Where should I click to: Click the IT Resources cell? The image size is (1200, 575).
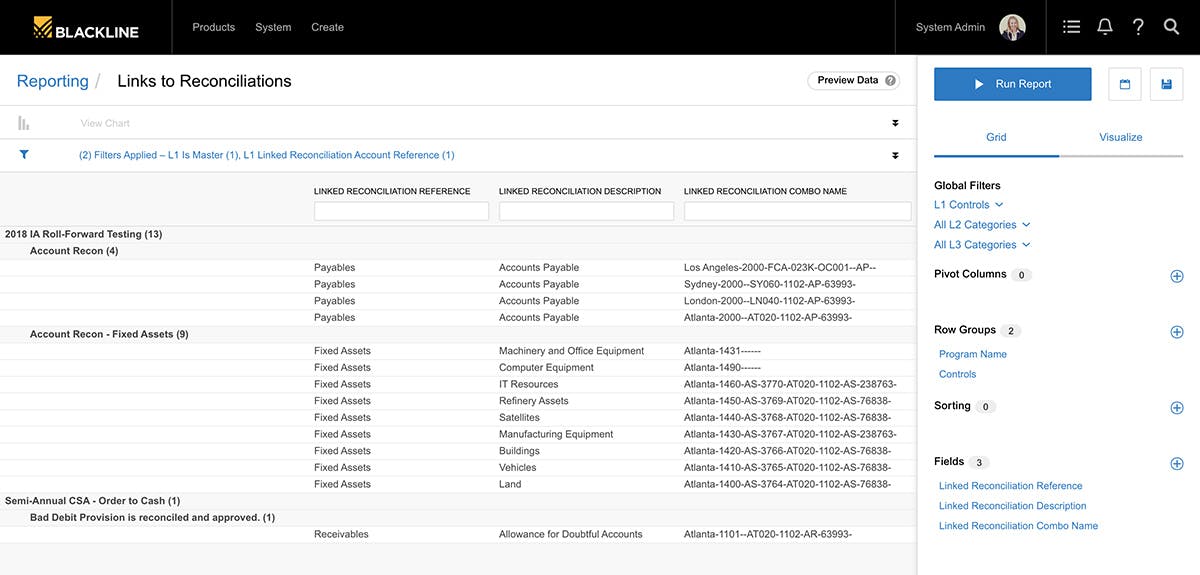coord(529,384)
